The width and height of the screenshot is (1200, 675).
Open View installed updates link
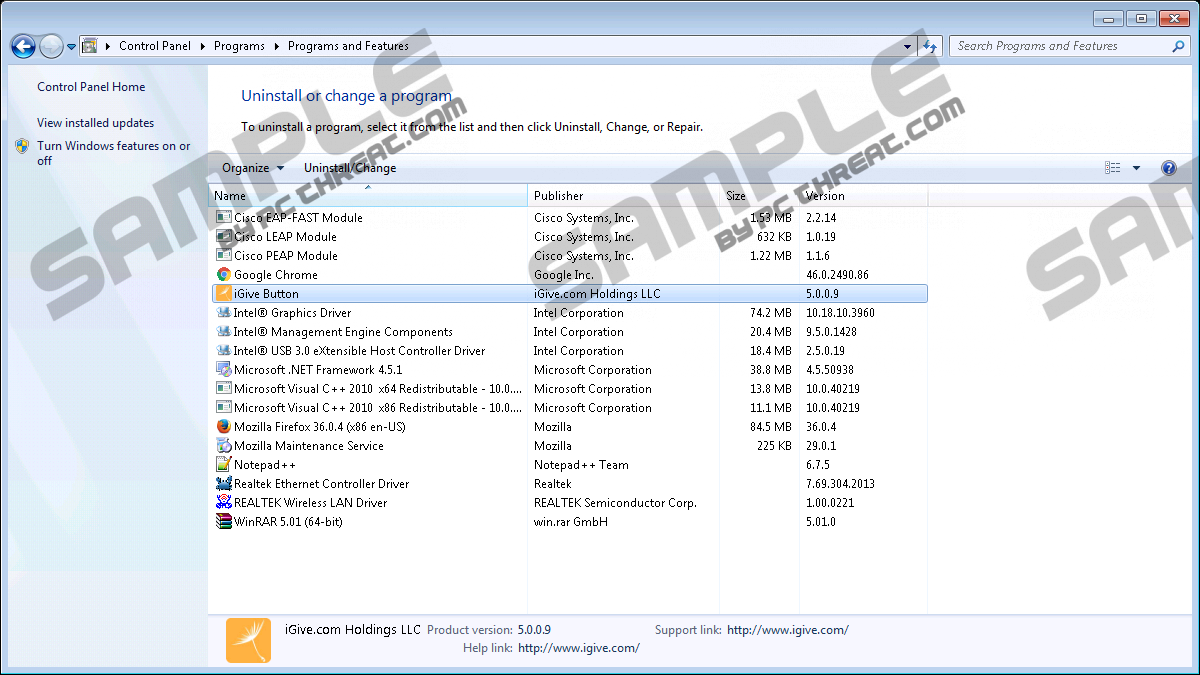point(95,123)
